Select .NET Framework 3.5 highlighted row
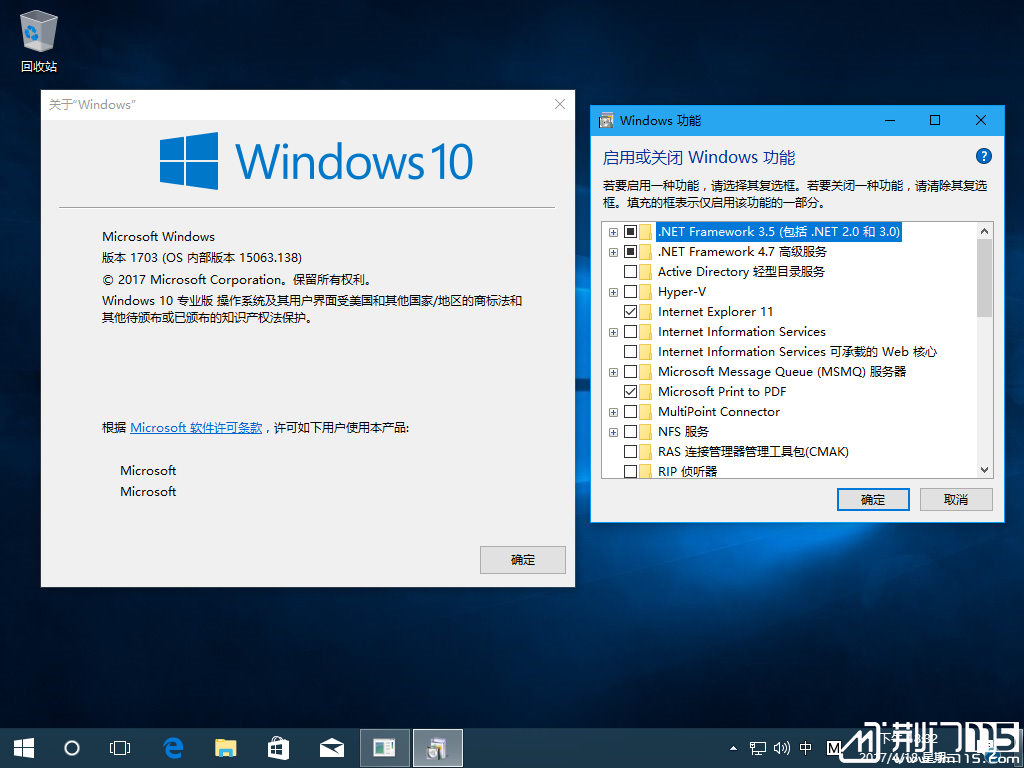This screenshot has height=768, width=1024. (778, 231)
